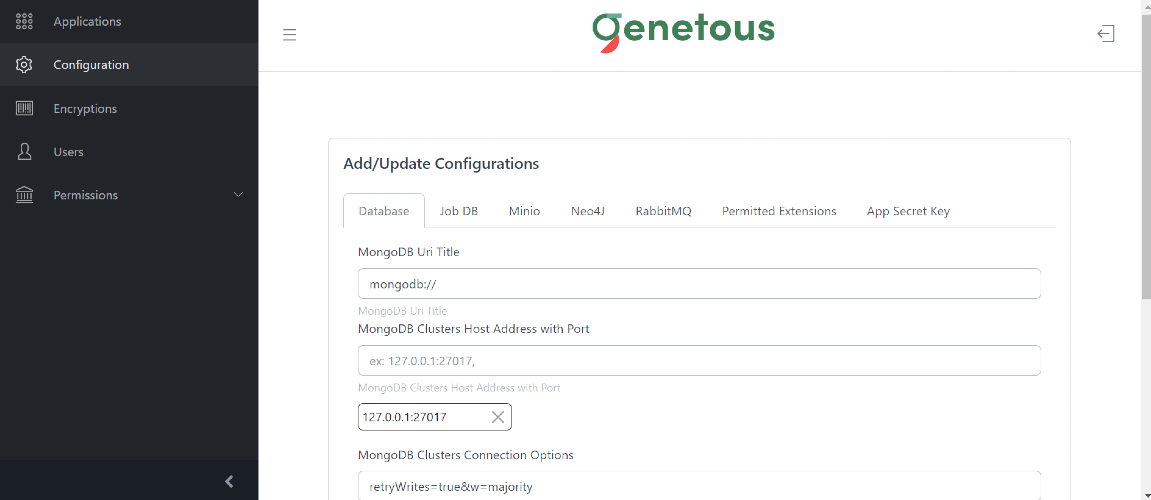
Task: Click the Add/Update Configurations heading
Action: [441, 164]
